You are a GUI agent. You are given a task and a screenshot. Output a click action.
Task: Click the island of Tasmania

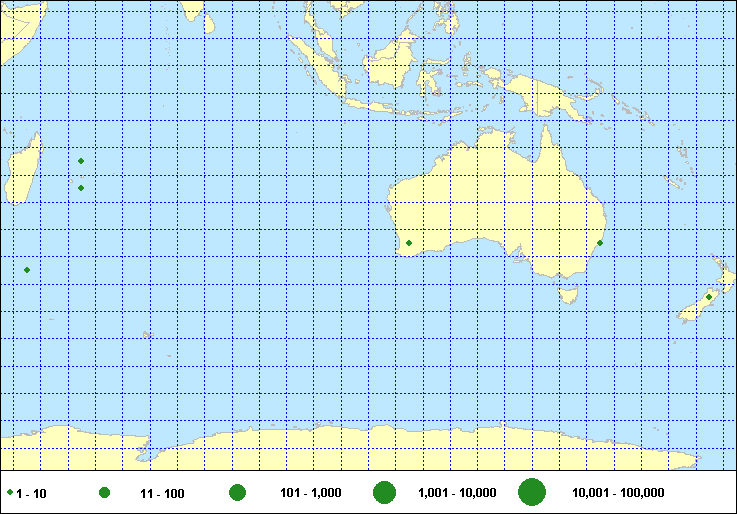click(x=570, y=295)
